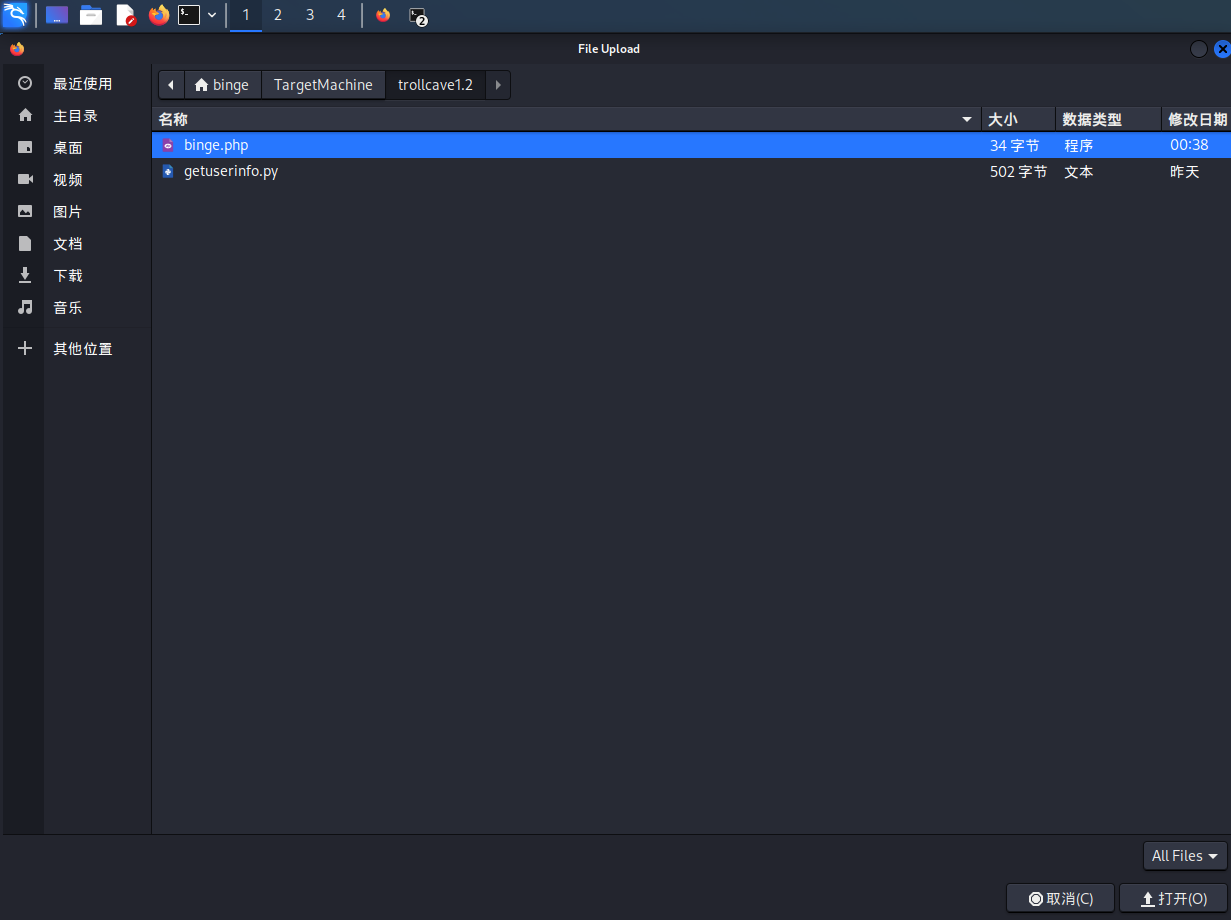Viewport: 1231px width, 920px height.
Task: Click the 502 字节 size cell
Action: (x=1018, y=171)
